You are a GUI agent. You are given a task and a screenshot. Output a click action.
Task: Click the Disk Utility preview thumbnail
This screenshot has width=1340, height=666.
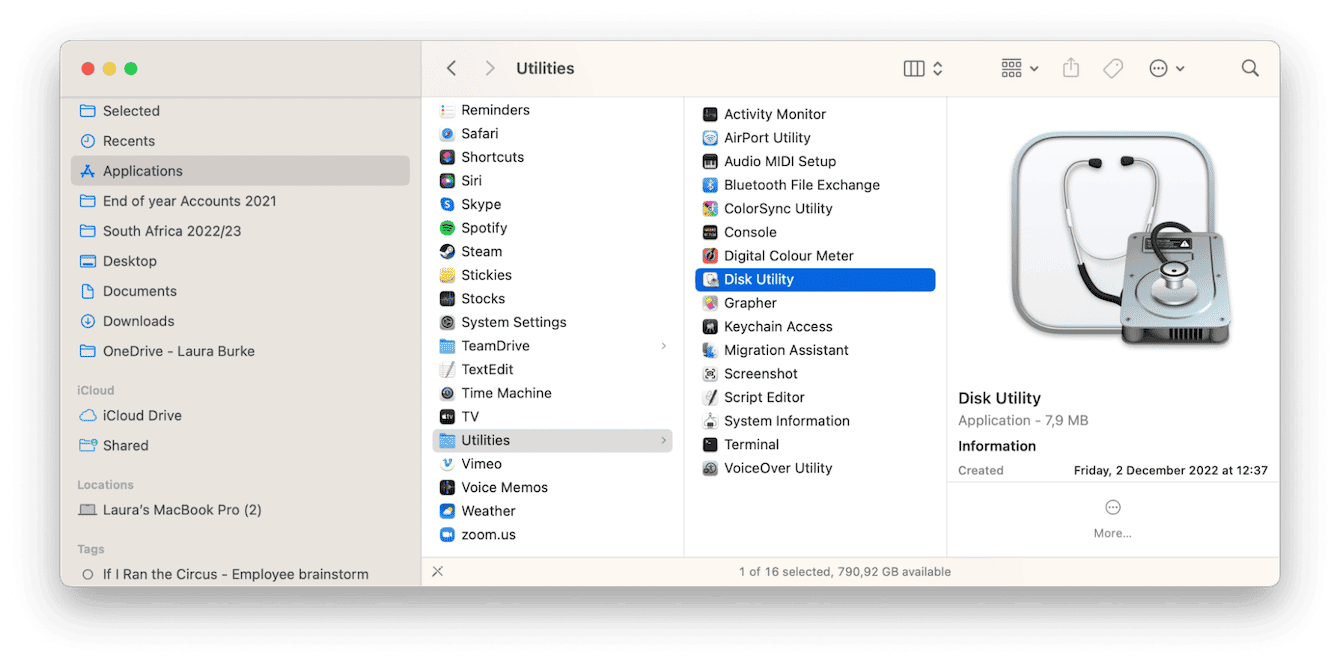click(x=1113, y=236)
